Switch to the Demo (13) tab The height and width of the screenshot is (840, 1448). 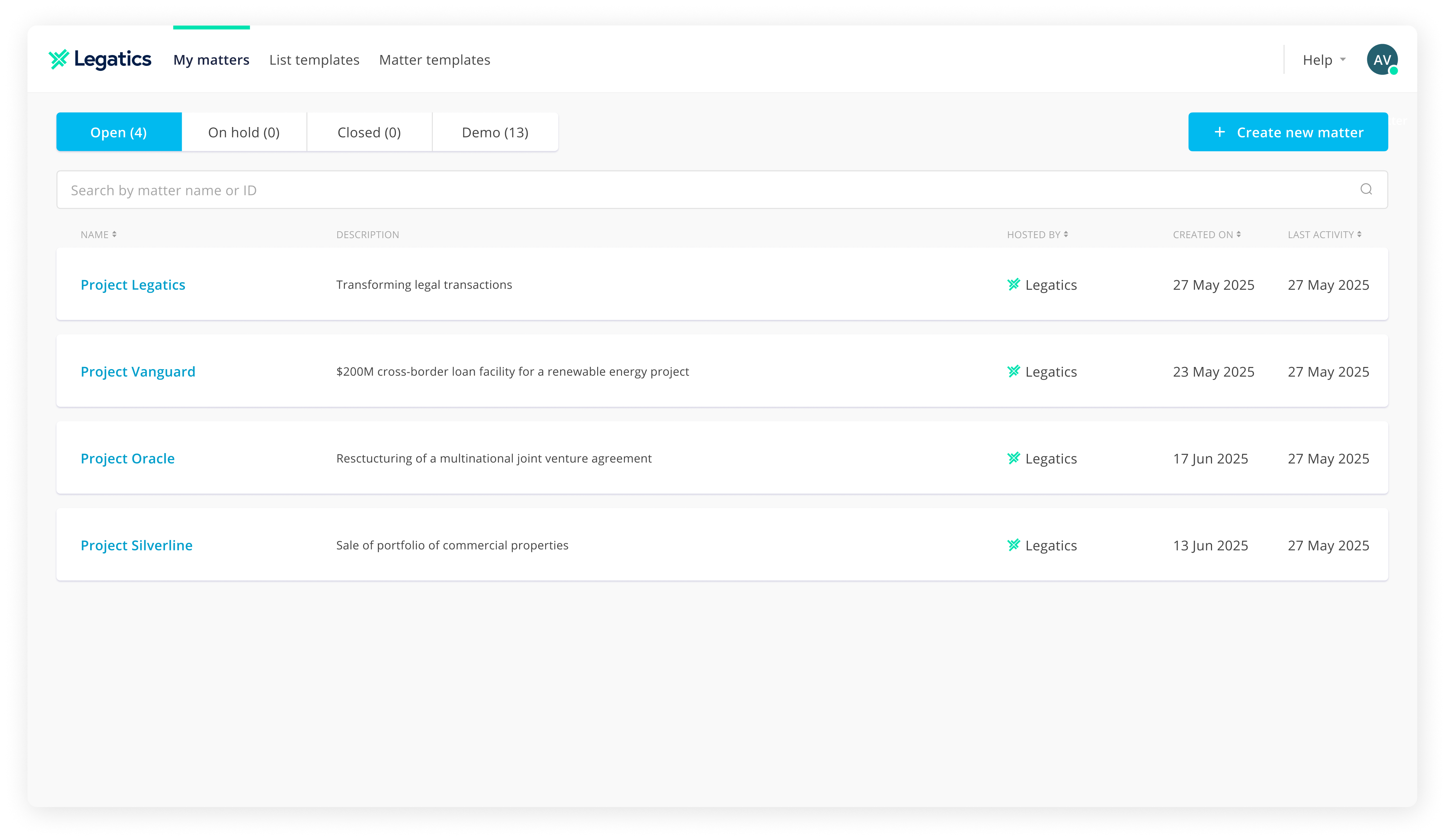click(495, 132)
